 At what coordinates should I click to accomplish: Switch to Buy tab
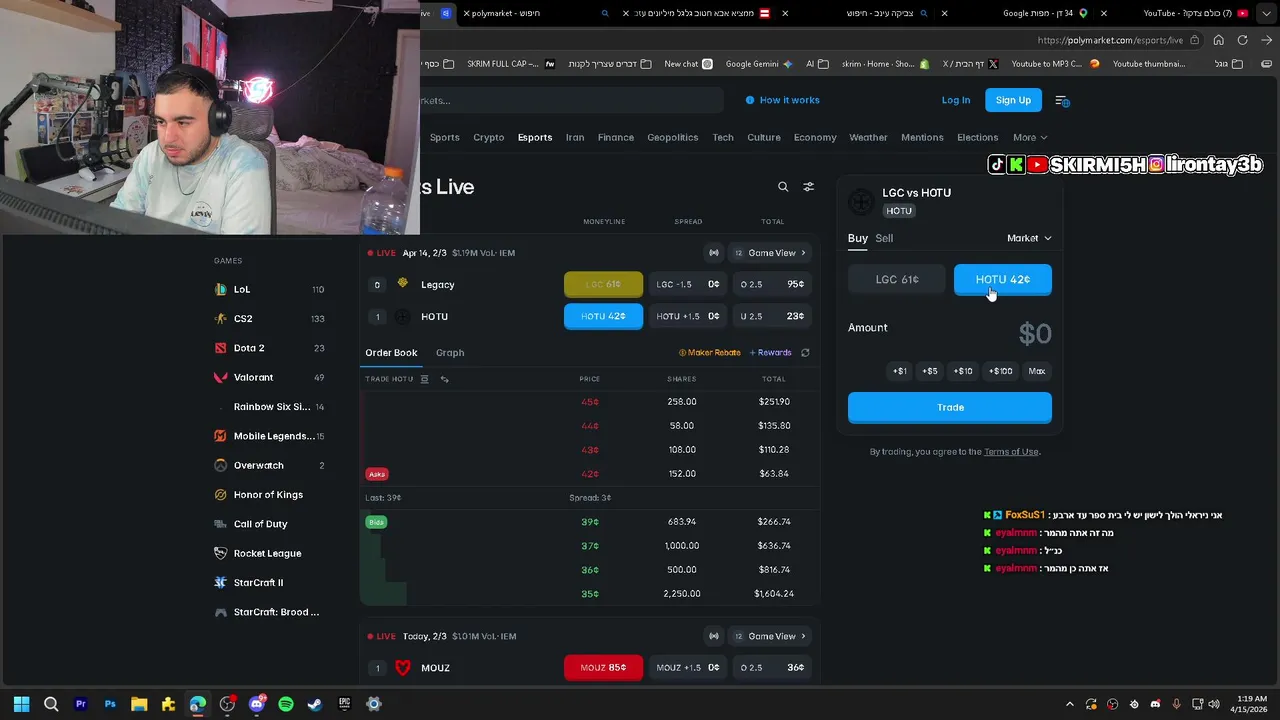point(858,238)
